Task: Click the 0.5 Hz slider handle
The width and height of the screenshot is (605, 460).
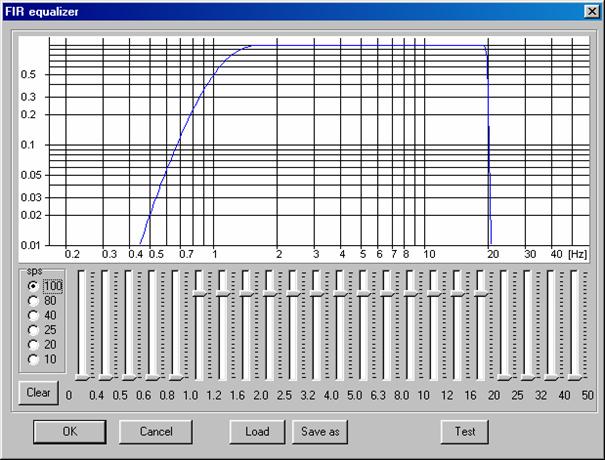Action: (x=129, y=377)
